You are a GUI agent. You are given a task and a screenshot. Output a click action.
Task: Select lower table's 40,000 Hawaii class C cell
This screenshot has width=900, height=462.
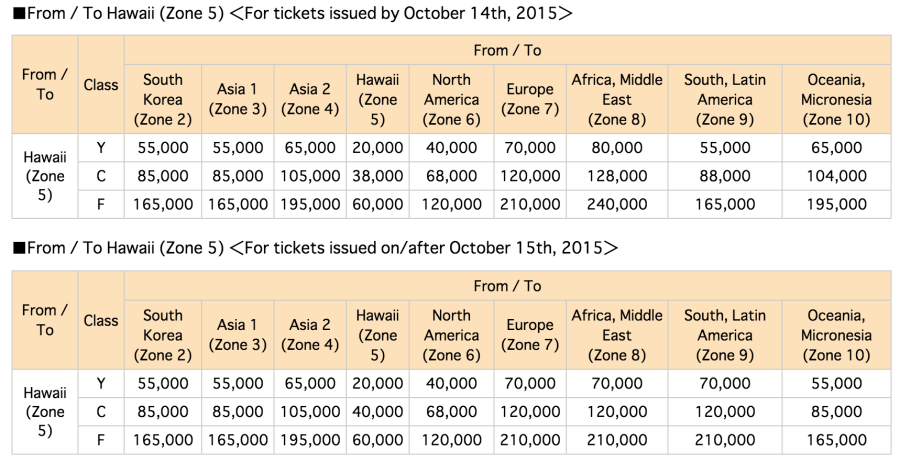click(378, 412)
